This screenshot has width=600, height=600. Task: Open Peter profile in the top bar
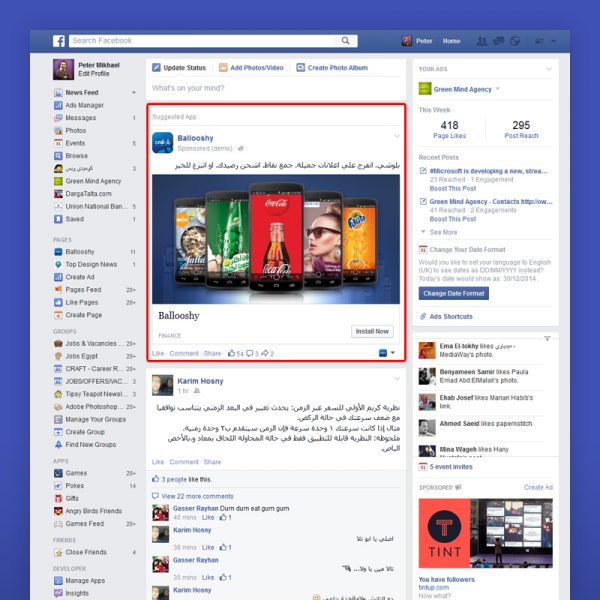417,41
